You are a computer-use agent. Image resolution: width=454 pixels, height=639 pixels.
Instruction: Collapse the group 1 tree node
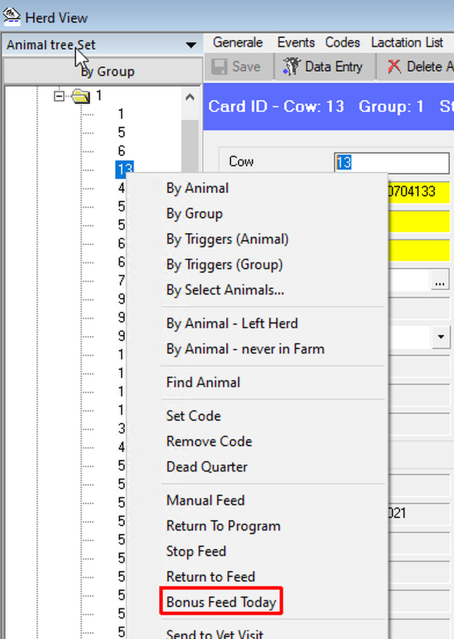click(60, 96)
